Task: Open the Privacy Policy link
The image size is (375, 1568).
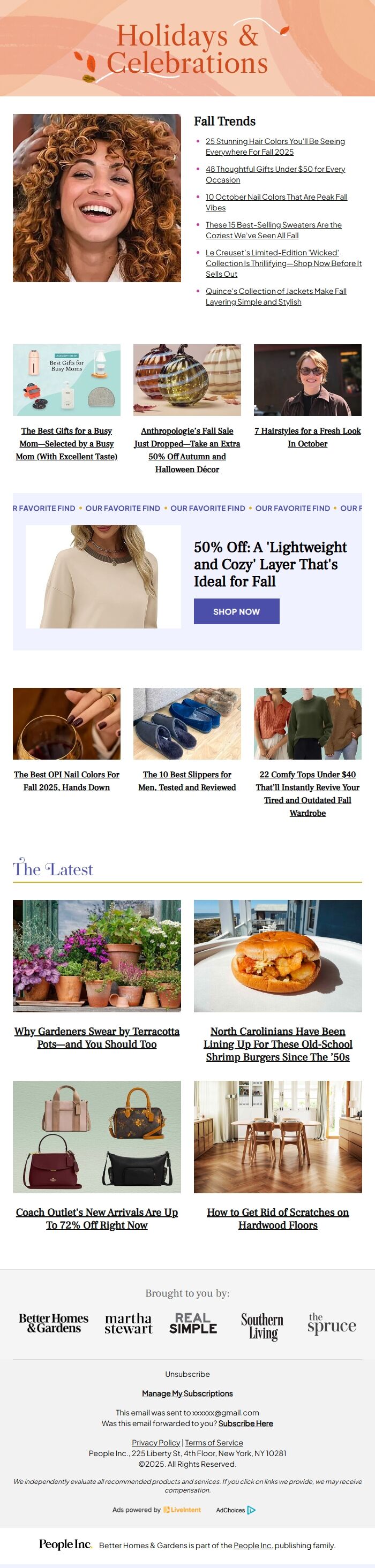Action: click(x=156, y=1443)
